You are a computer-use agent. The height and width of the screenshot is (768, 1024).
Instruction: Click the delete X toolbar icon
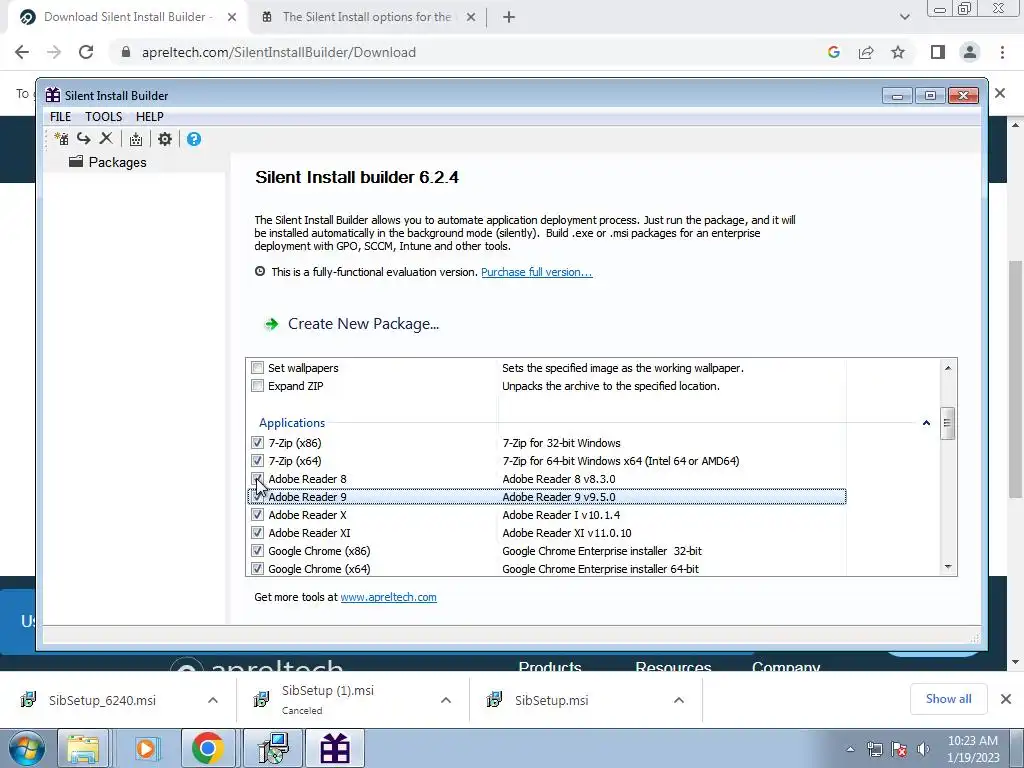pos(106,138)
